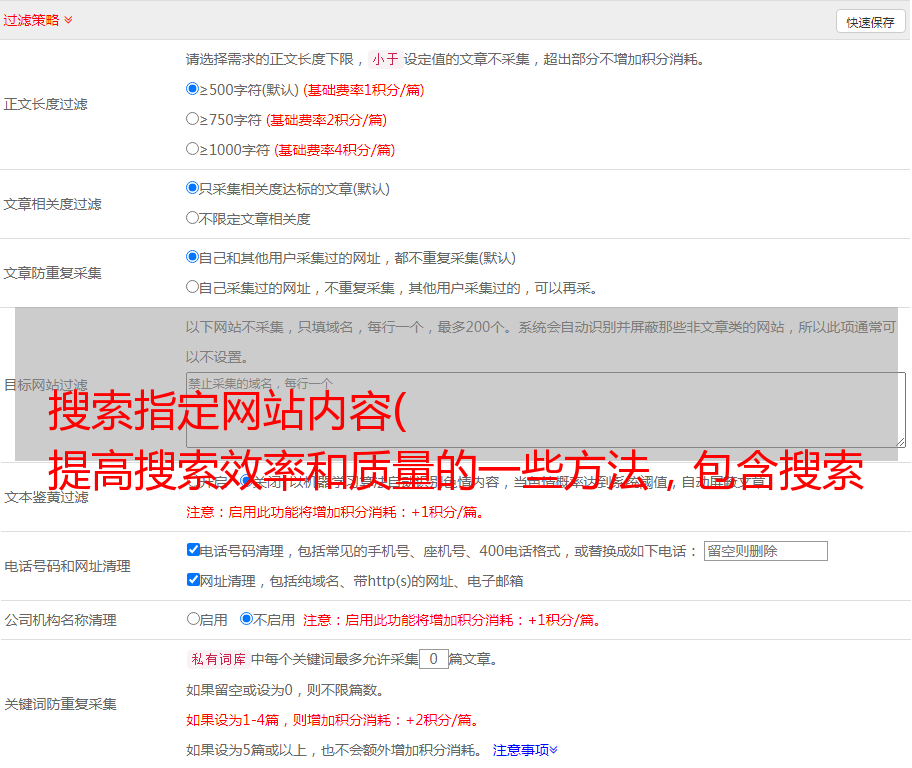Choose 自己采集过的网址，不重复采集 option
The width and height of the screenshot is (912, 768).
(193, 287)
